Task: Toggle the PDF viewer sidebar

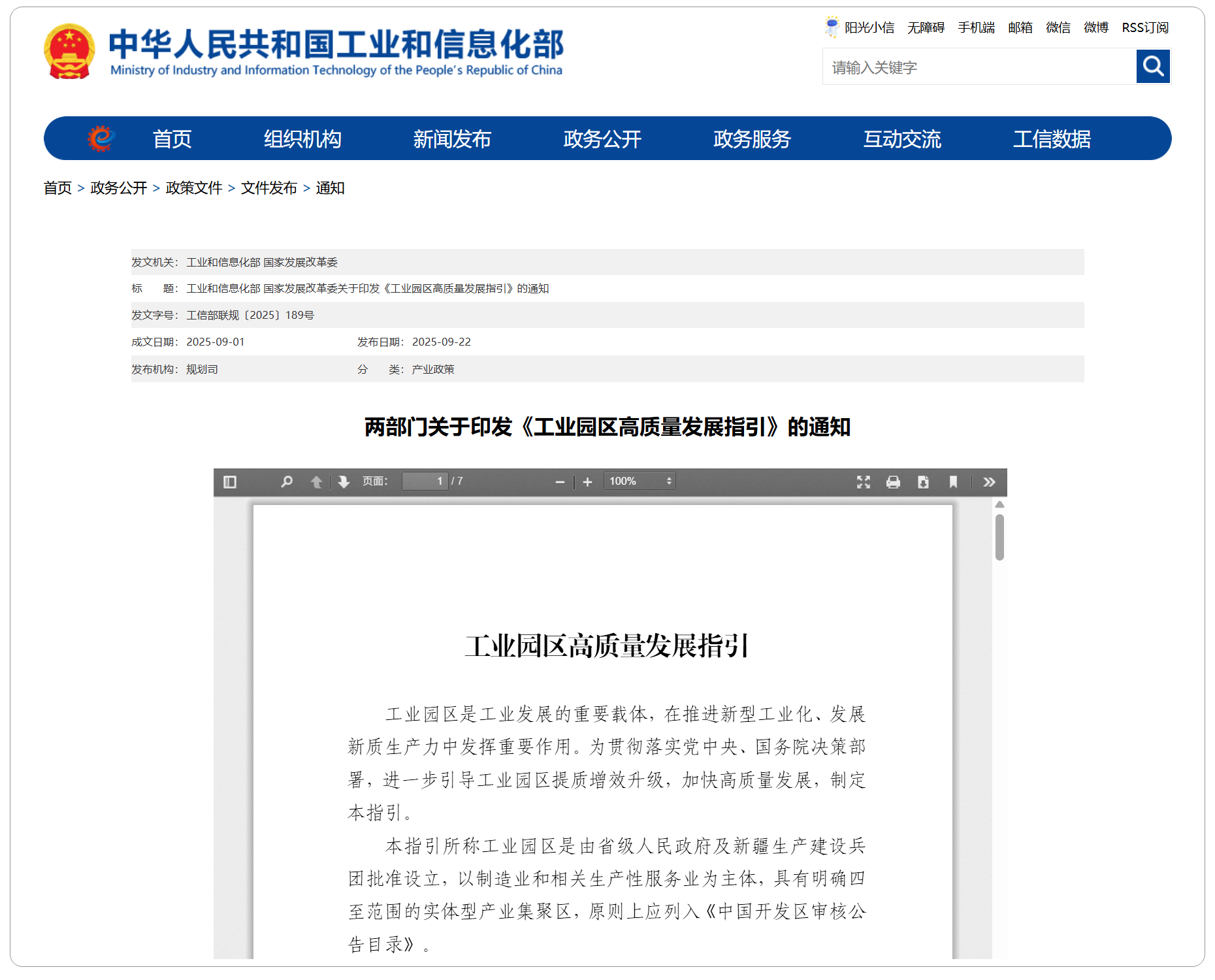Action: [x=230, y=482]
